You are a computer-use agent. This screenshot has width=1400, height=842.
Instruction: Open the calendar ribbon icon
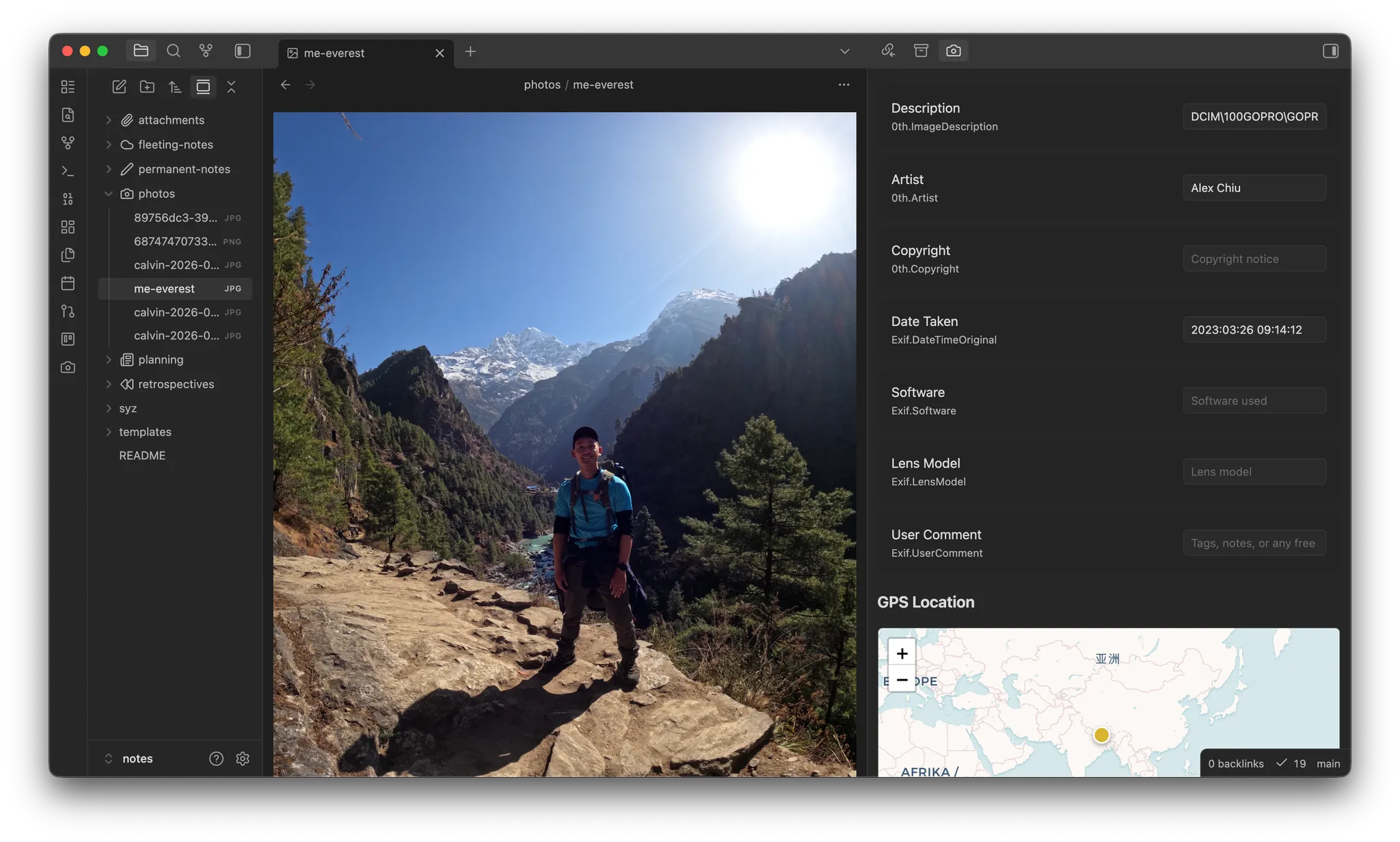(68, 283)
